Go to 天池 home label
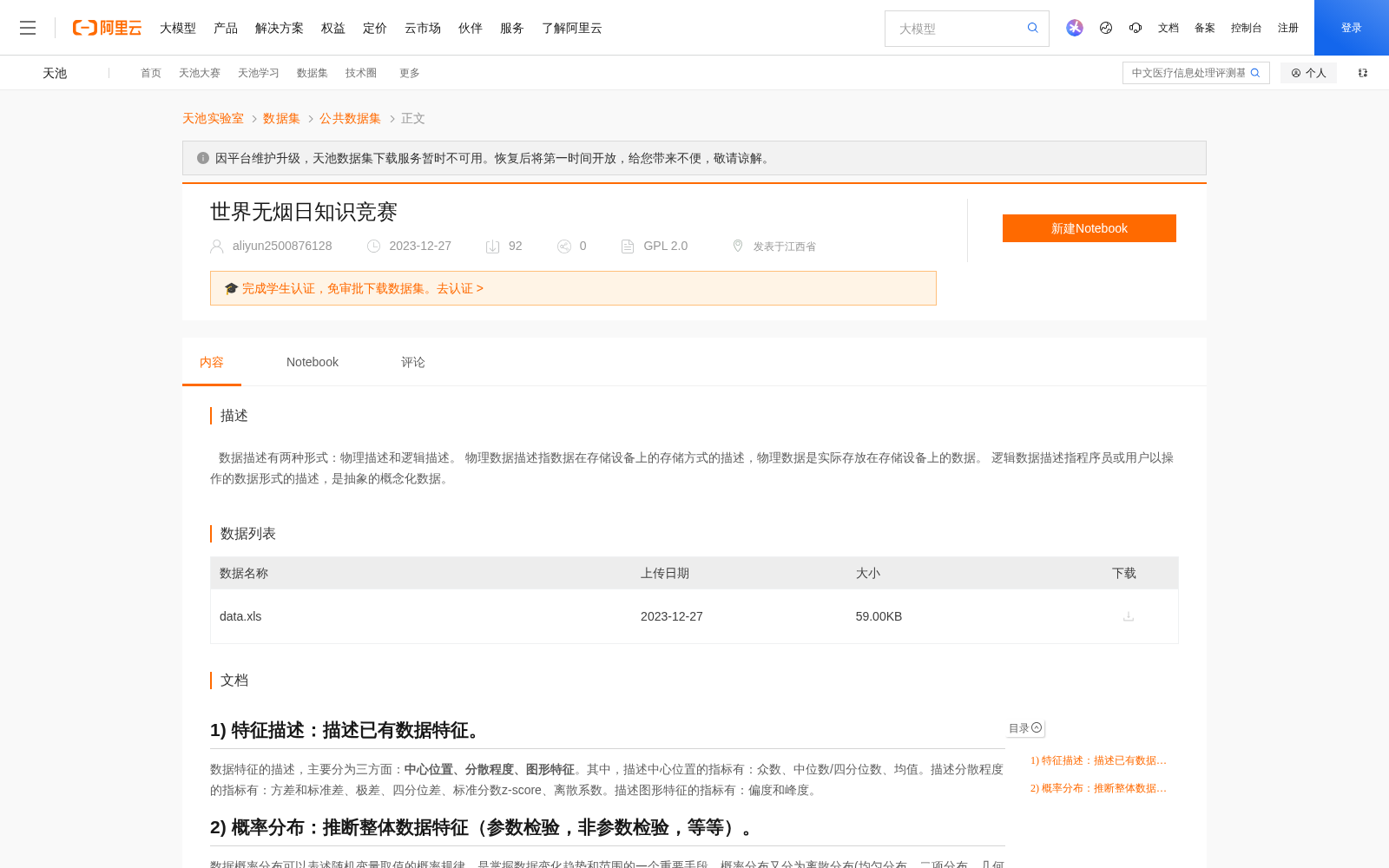Viewport: 1389px width, 868px height. click(55, 73)
